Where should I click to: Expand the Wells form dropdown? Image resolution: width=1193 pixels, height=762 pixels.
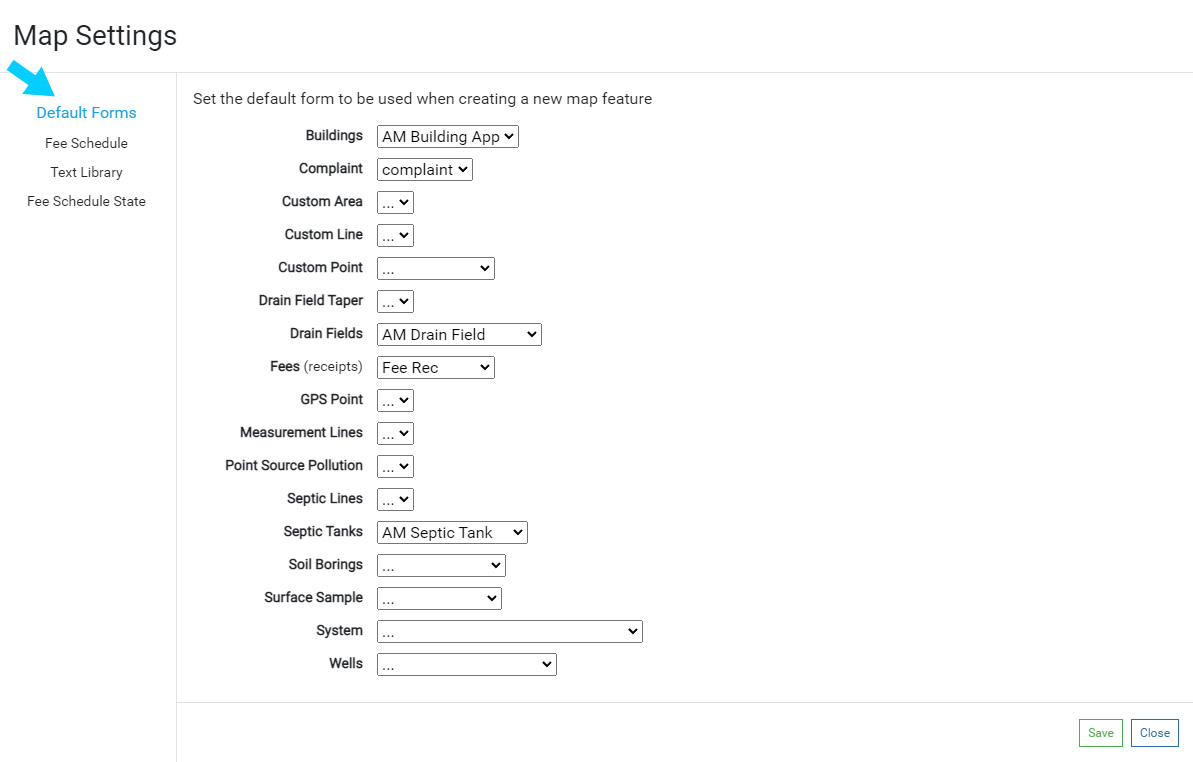[x=466, y=665]
